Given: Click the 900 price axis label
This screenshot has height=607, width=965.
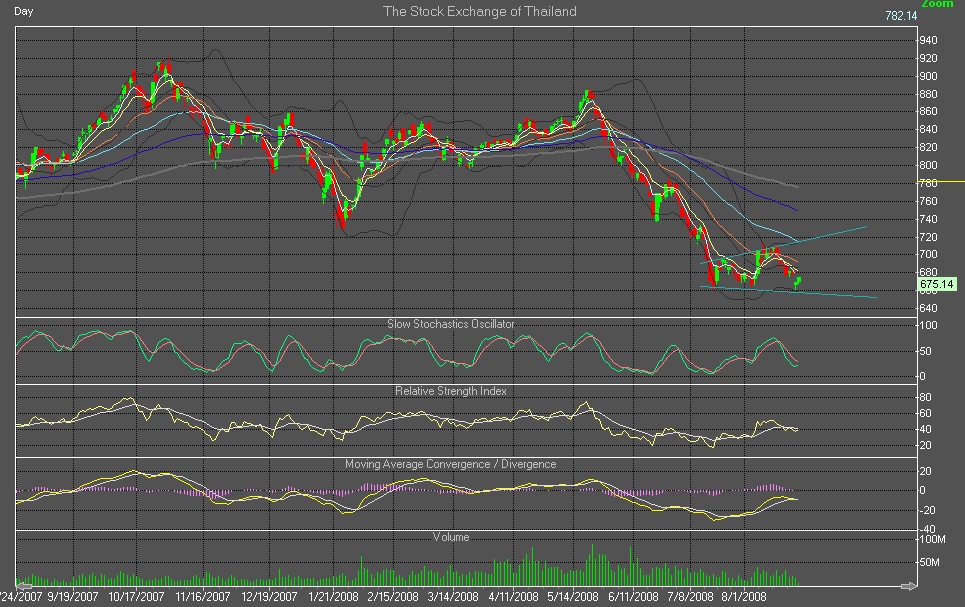Looking at the screenshot, I should pos(928,76).
